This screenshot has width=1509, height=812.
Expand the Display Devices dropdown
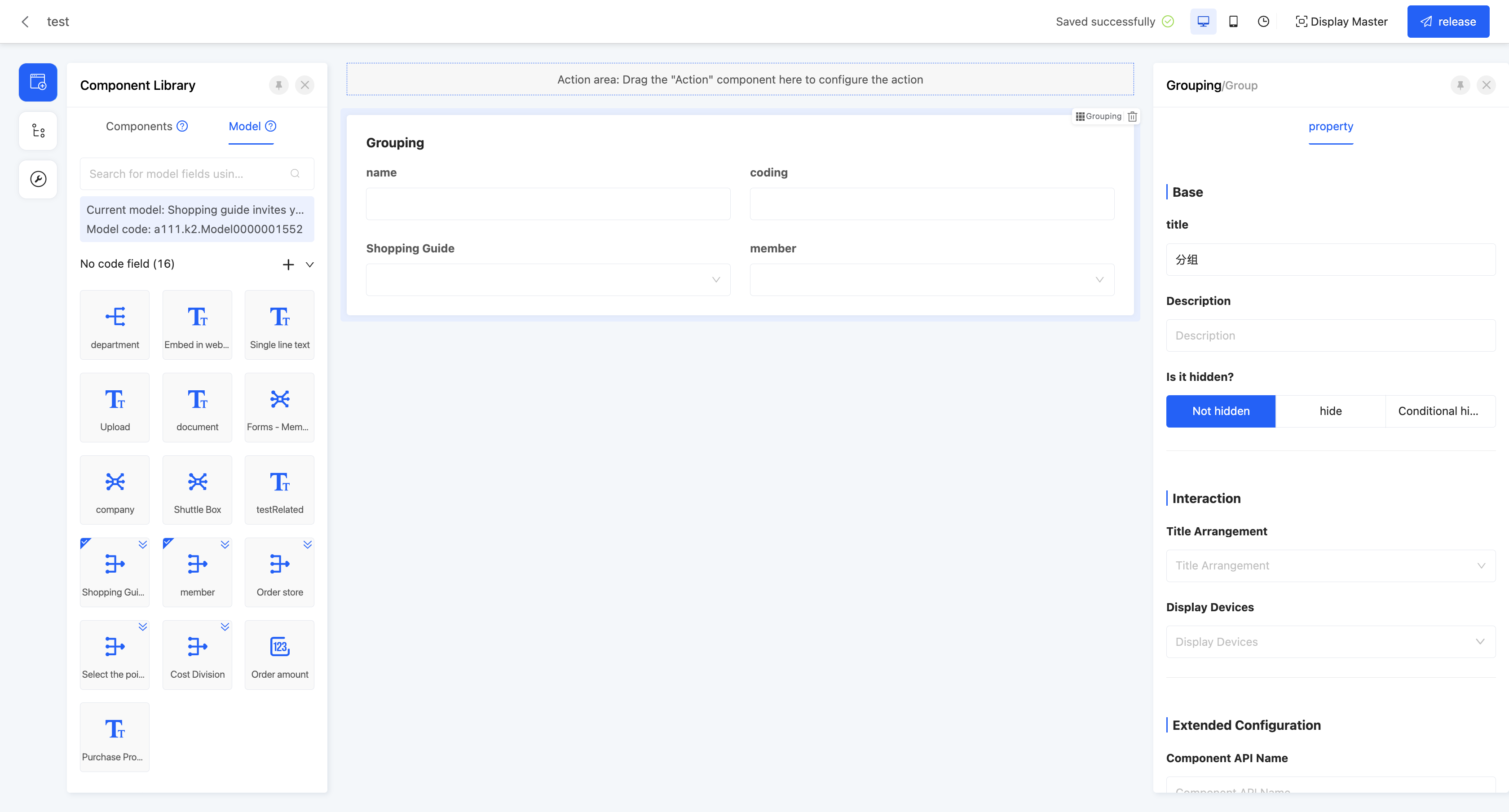coord(1330,641)
